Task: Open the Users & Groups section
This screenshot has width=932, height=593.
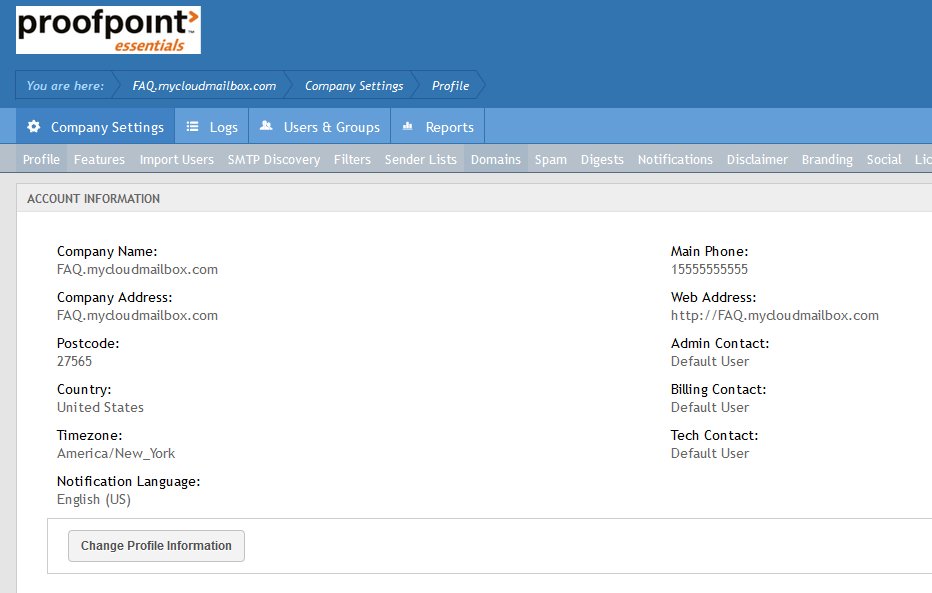Action: pos(328,126)
